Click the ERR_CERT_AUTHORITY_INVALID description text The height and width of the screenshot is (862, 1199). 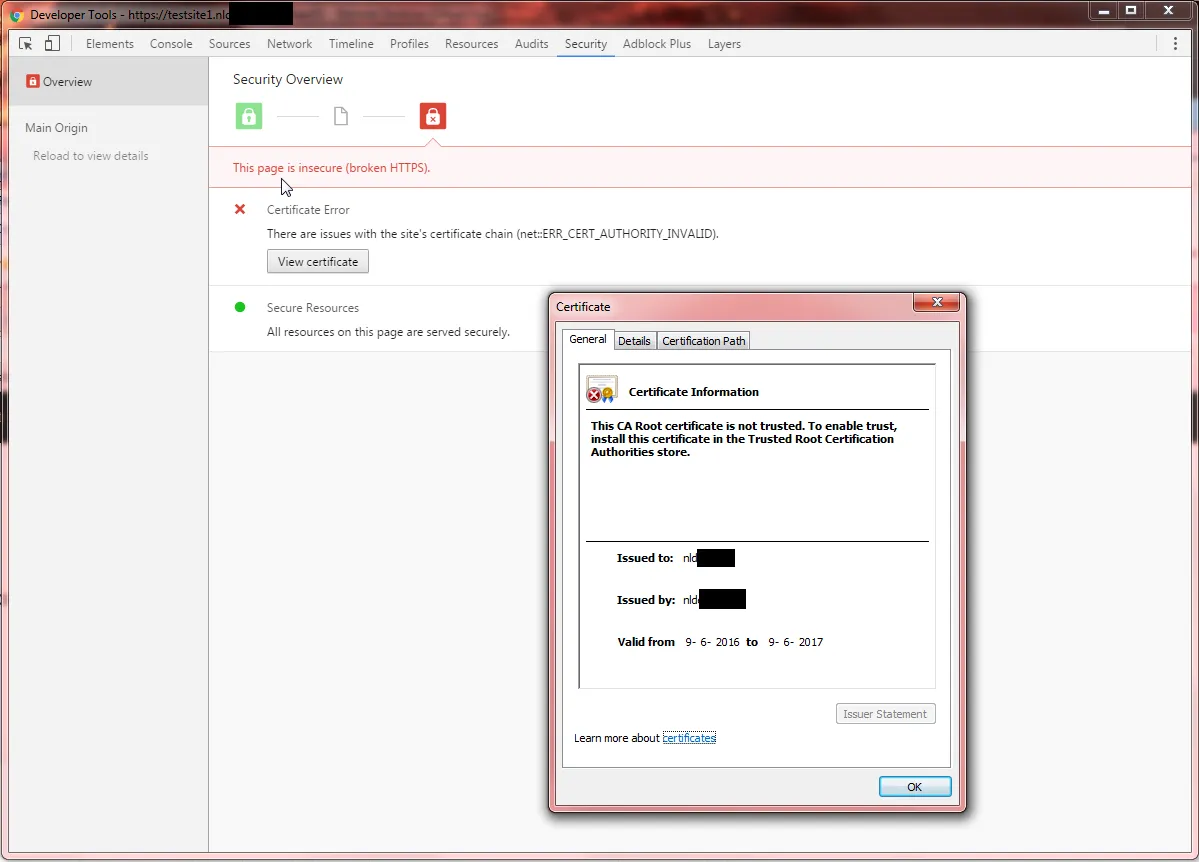(x=492, y=233)
